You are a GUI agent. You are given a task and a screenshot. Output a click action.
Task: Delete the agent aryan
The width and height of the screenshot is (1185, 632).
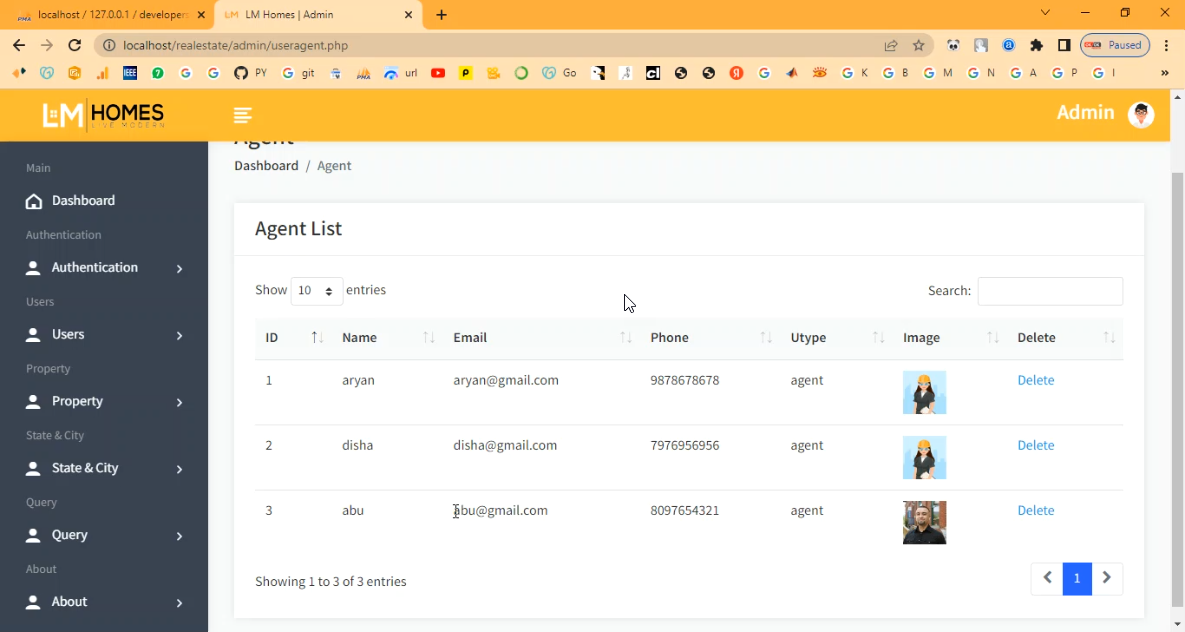pos(1035,380)
